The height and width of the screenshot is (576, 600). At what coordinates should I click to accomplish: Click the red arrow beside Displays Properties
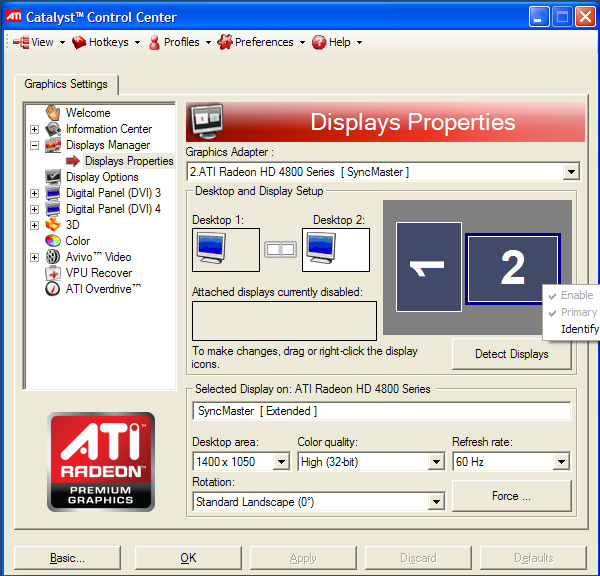click(x=73, y=161)
